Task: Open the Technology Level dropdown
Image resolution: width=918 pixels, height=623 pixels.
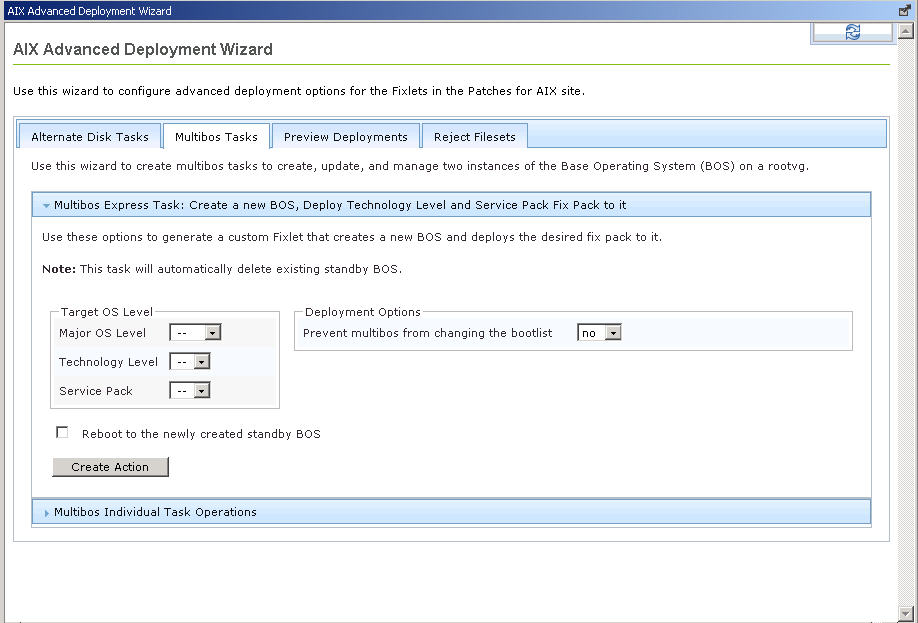Action: [190, 362]
